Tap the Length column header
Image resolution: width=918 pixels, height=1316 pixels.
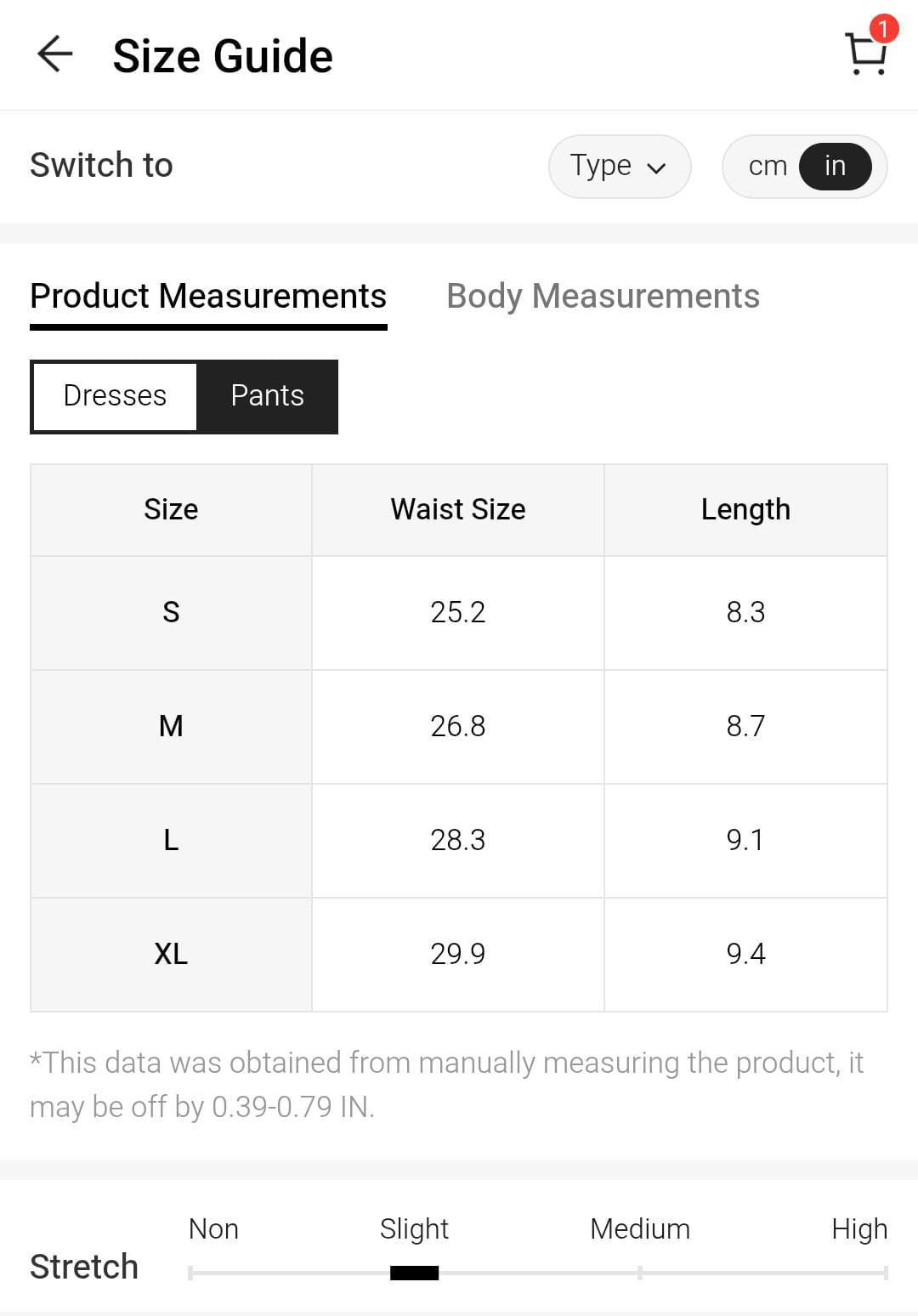tap(745, 509)
